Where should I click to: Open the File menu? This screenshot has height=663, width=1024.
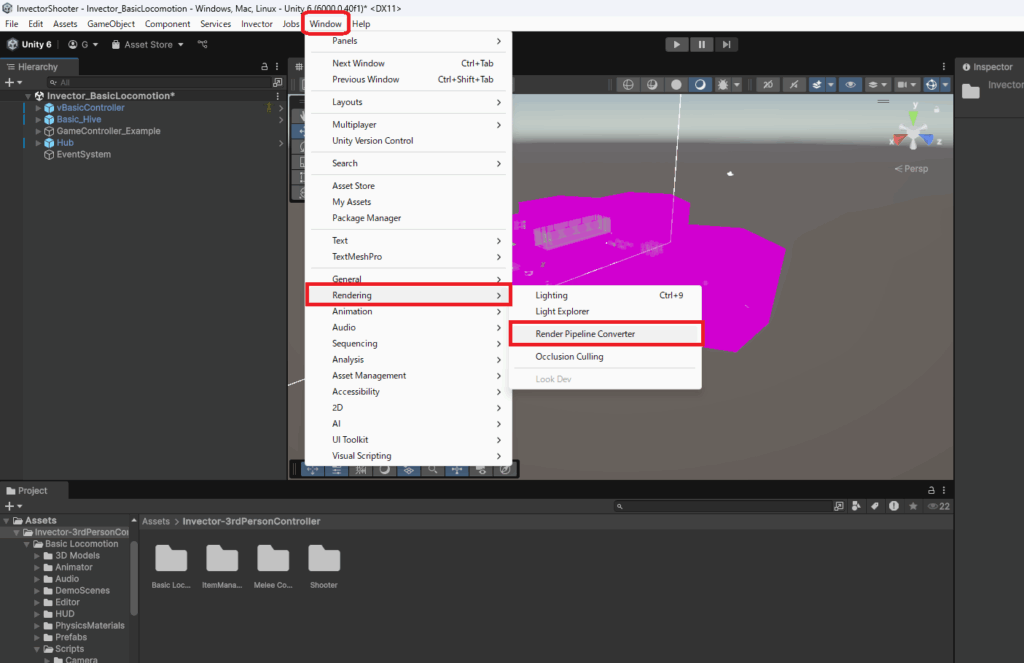12,24
